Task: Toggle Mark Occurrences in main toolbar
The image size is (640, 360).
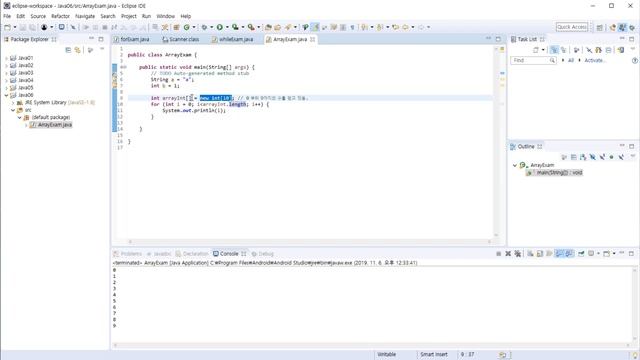Action: pyautogui.click(x=315, y=27)
